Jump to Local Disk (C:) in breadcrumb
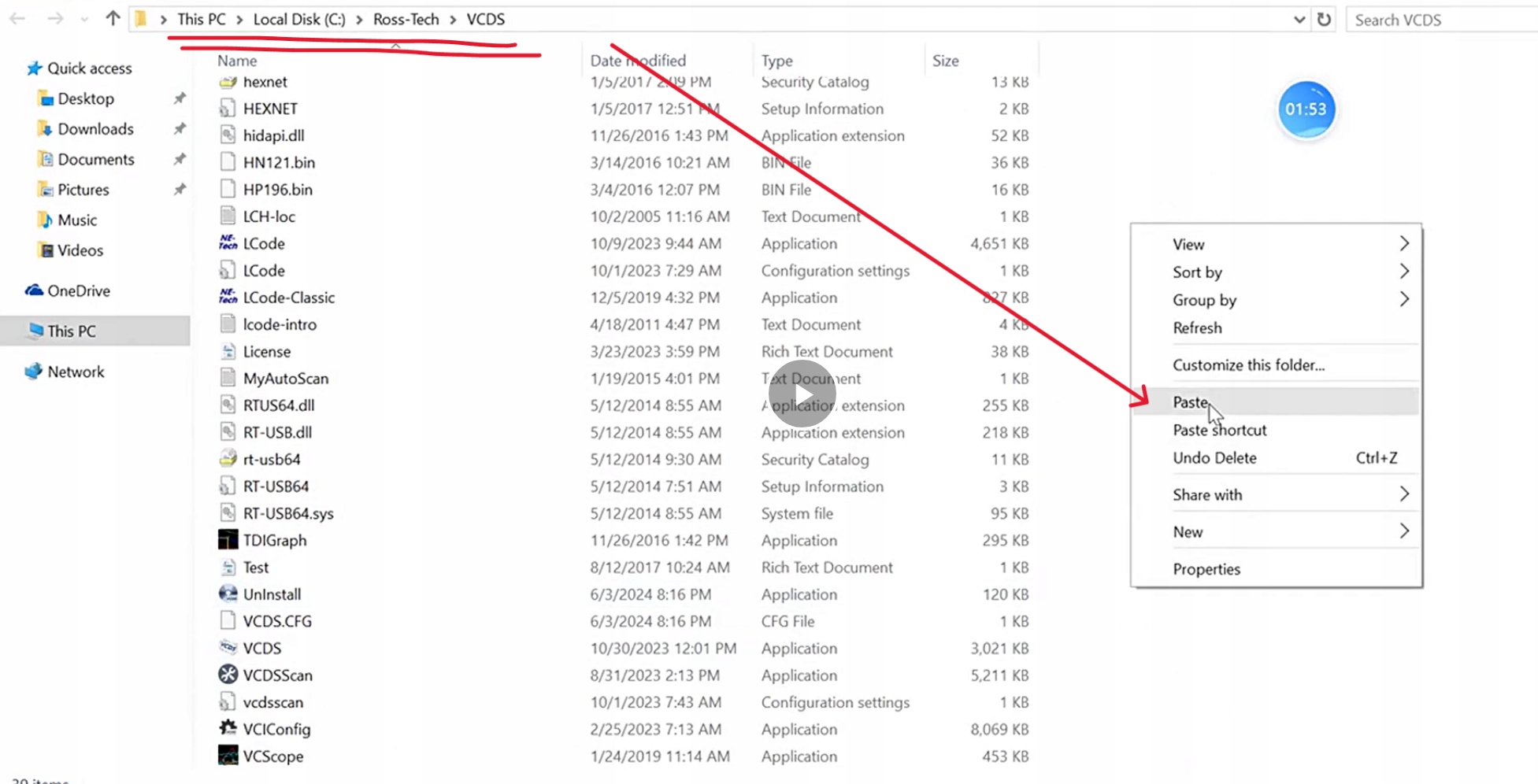The height and width of the screenshot is (784, 1538). coord(299,19)
